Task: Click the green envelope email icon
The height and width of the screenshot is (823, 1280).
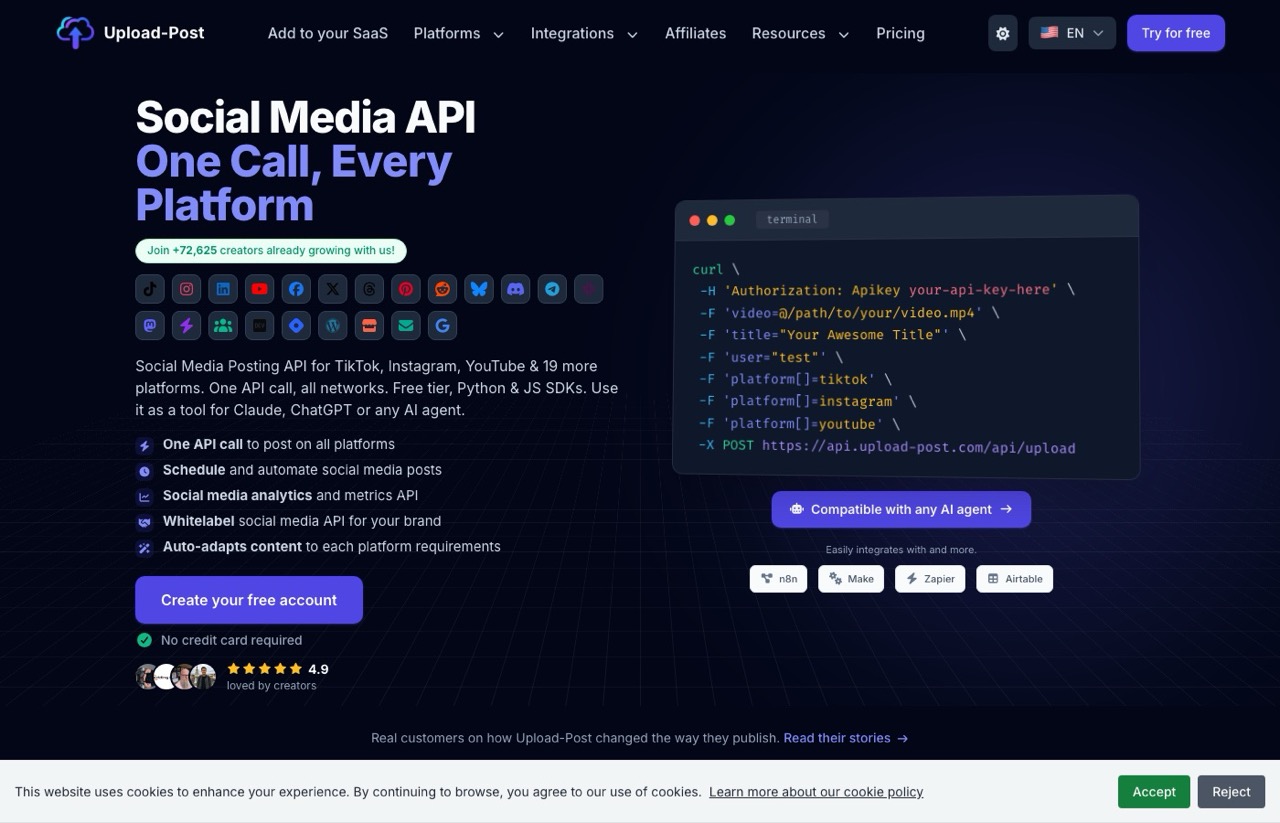Action: [406, 325]
